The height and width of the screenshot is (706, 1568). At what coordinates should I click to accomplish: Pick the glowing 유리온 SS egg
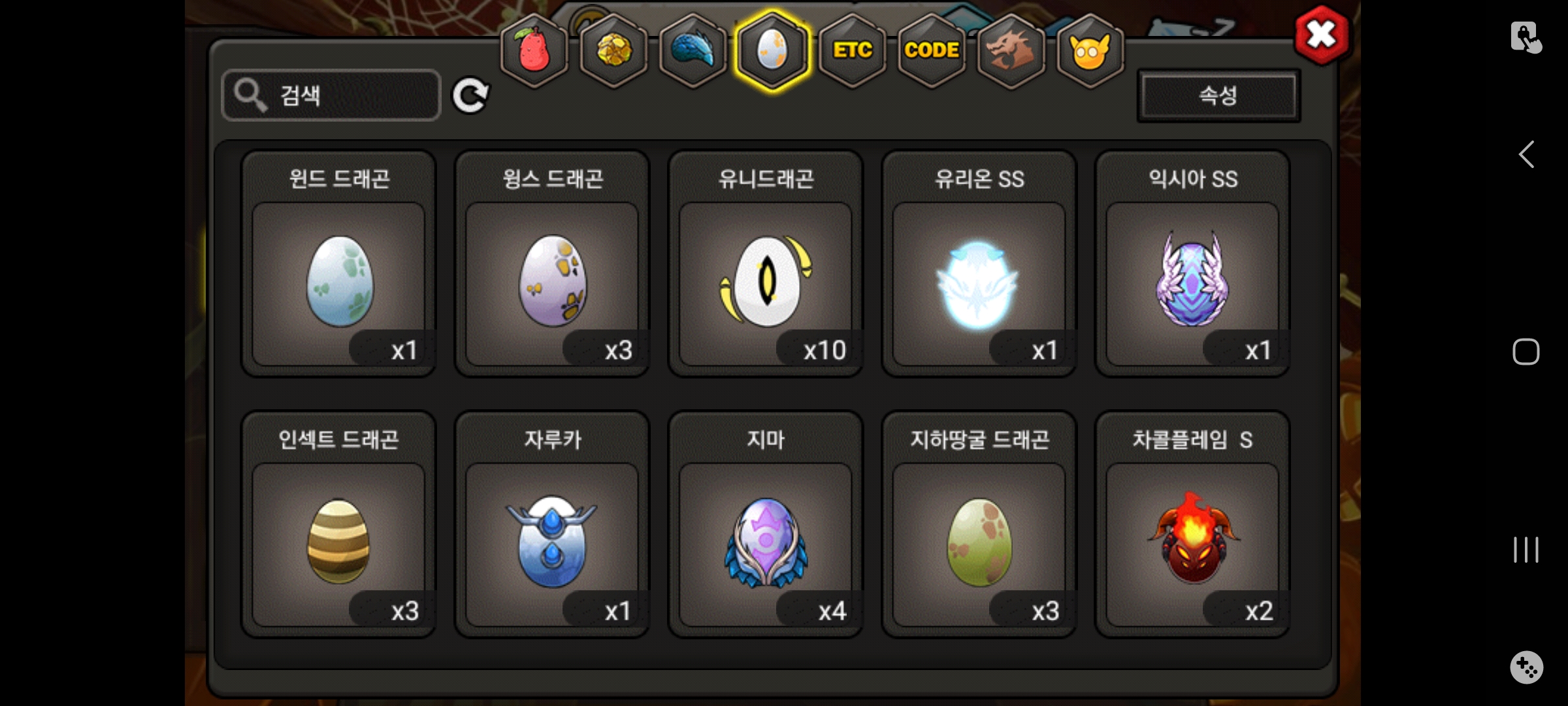click(979, 264)
